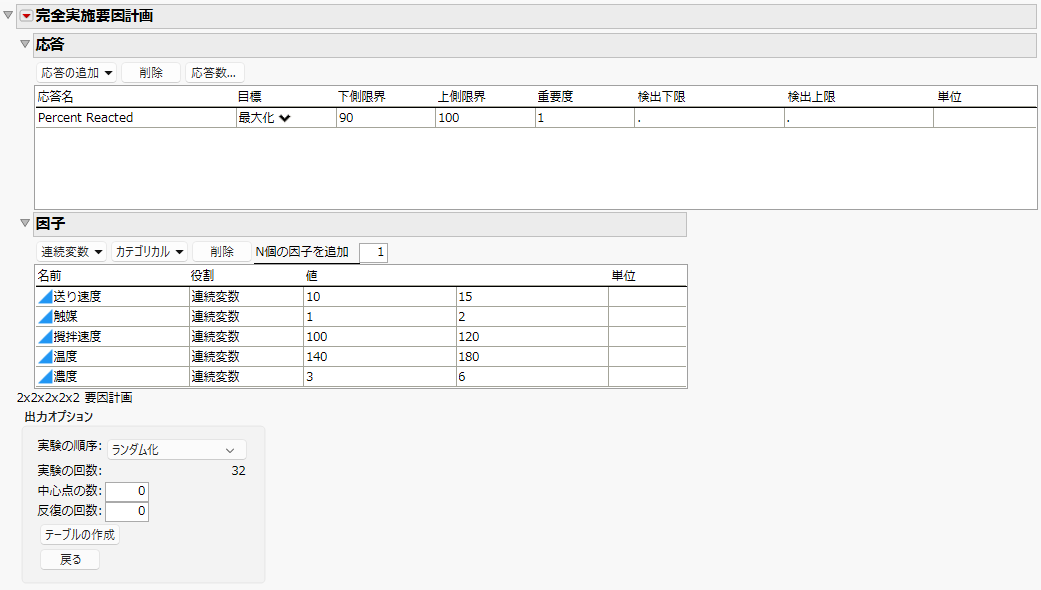Click the 戻る button
Image resolution: width=1041 pixels, height=590 pixels.
pyautogui.click(x=70, y=559)
